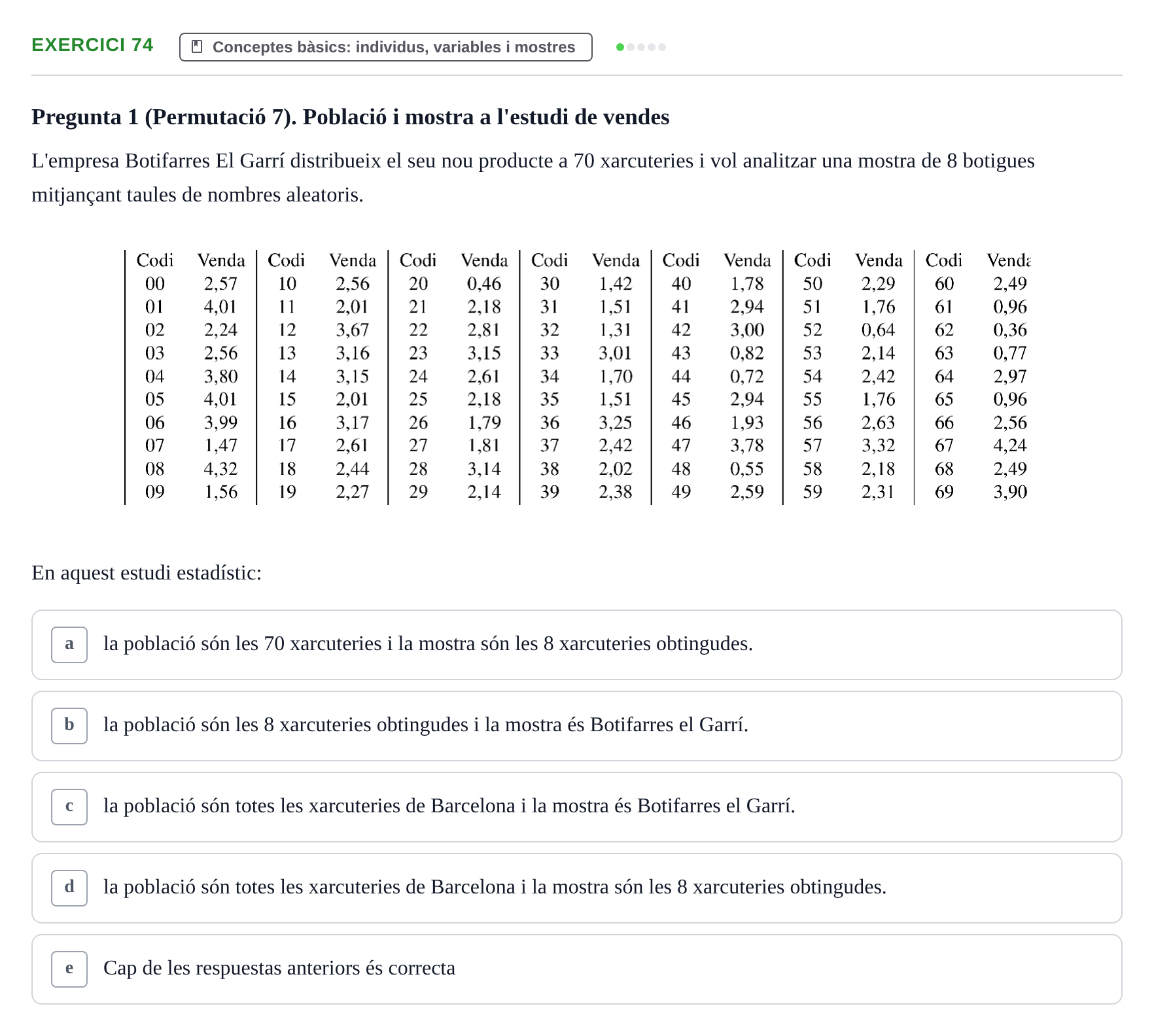1154x1036 pixels.
Task: Click table cell with code 52
Action: [813, 330]
